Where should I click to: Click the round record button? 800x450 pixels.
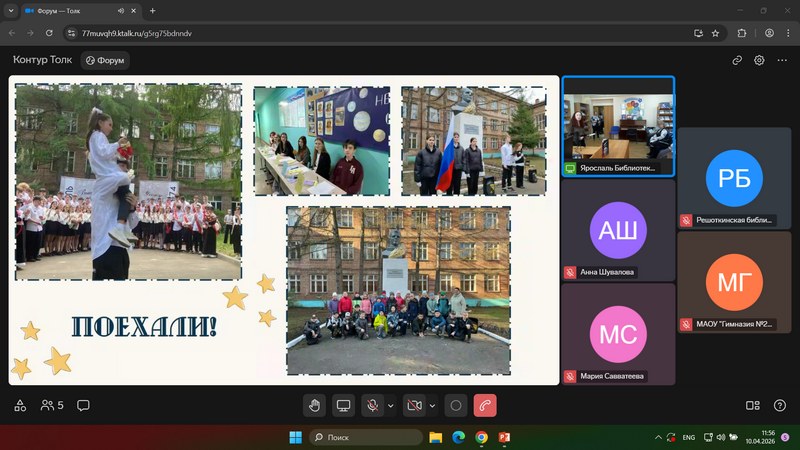pos(456,405)
